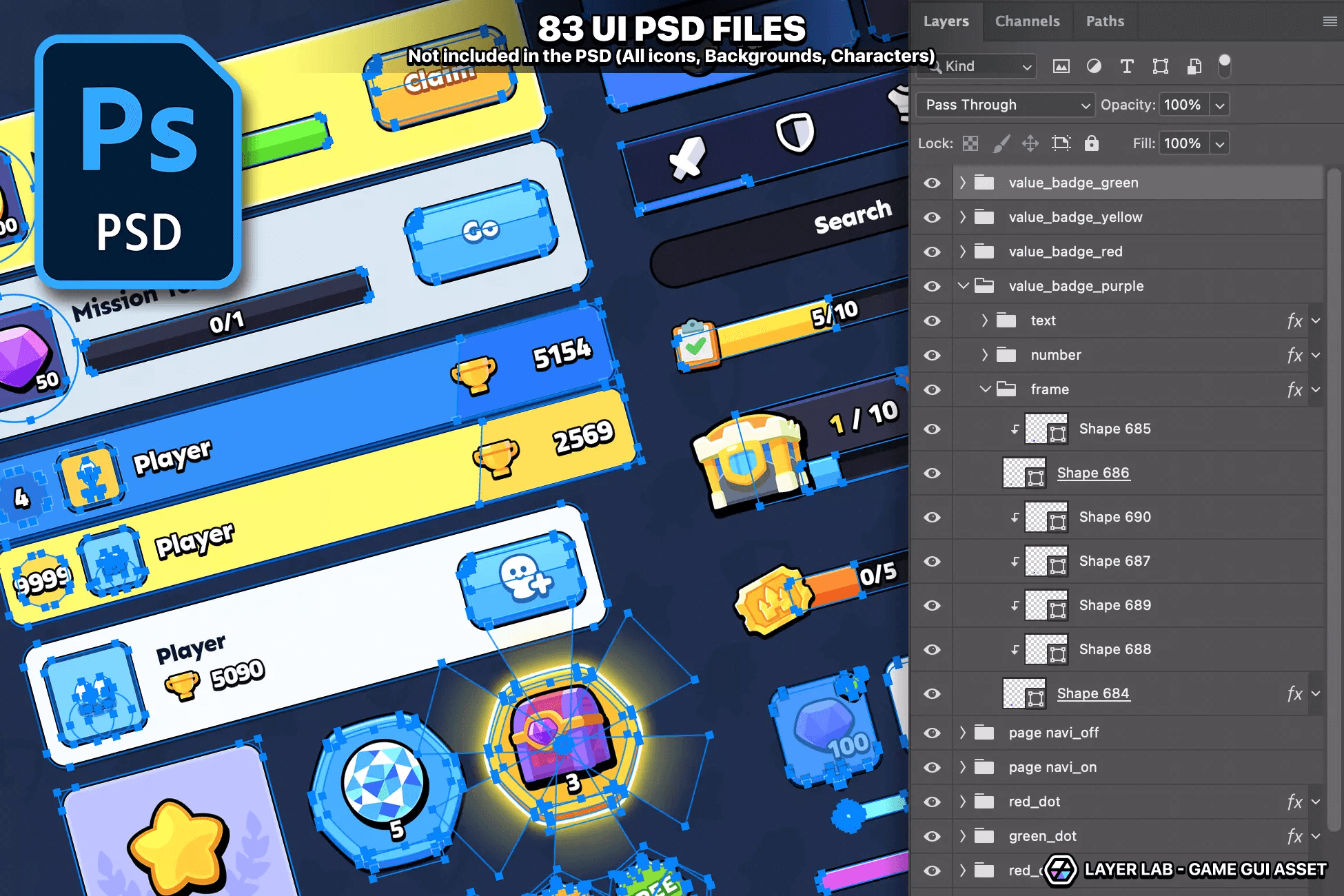Hide the value_badge_green group

click(932, 183)
